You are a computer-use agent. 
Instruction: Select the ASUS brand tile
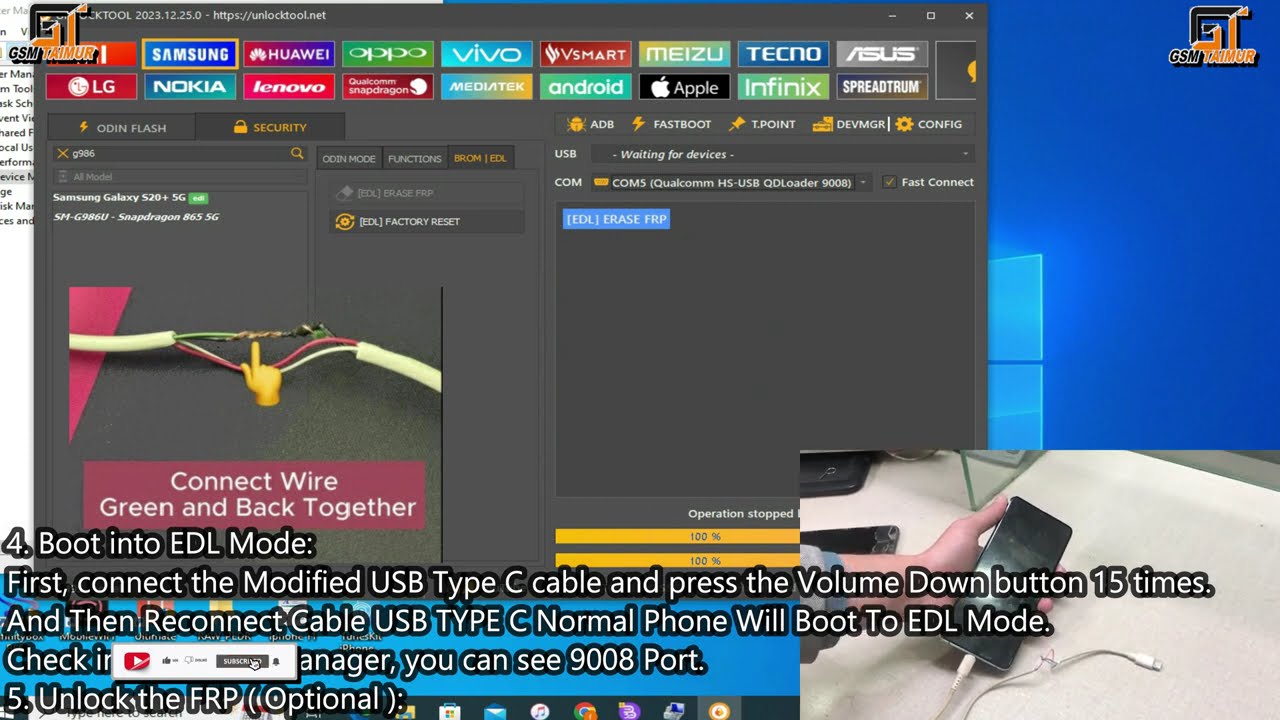[x=882, y=54]
